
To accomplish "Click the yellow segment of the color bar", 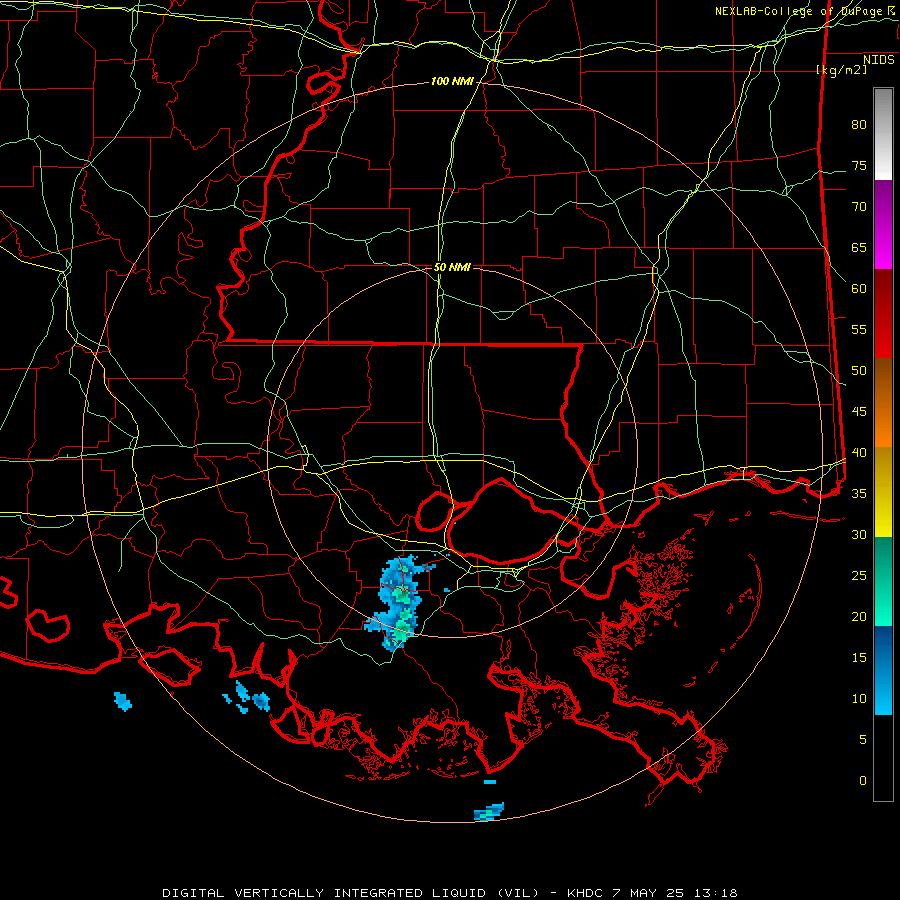I will point(883,492).
